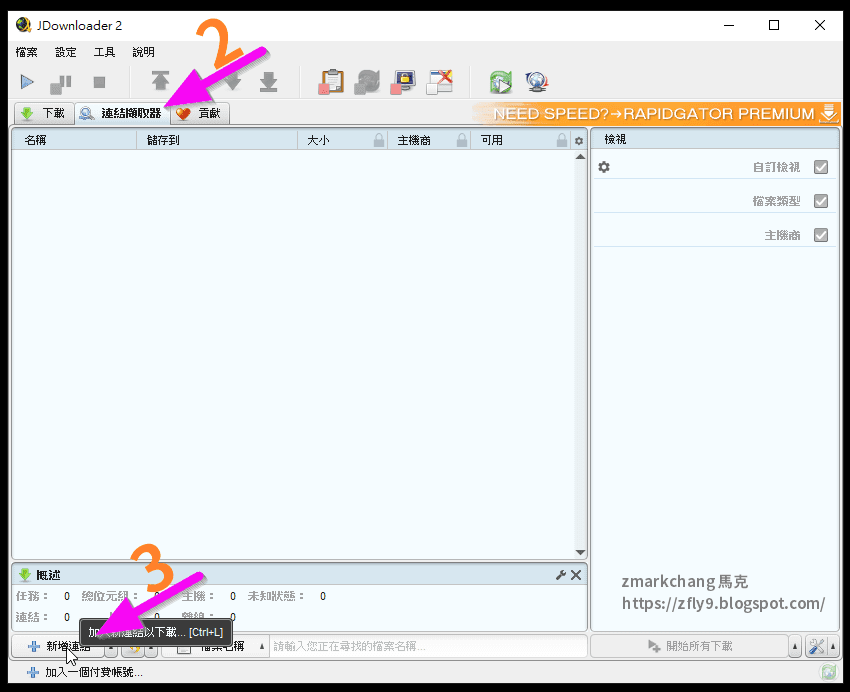Open the 說明 menu
850x692 pixels.
pyautogui.click(x=143, y=52)
